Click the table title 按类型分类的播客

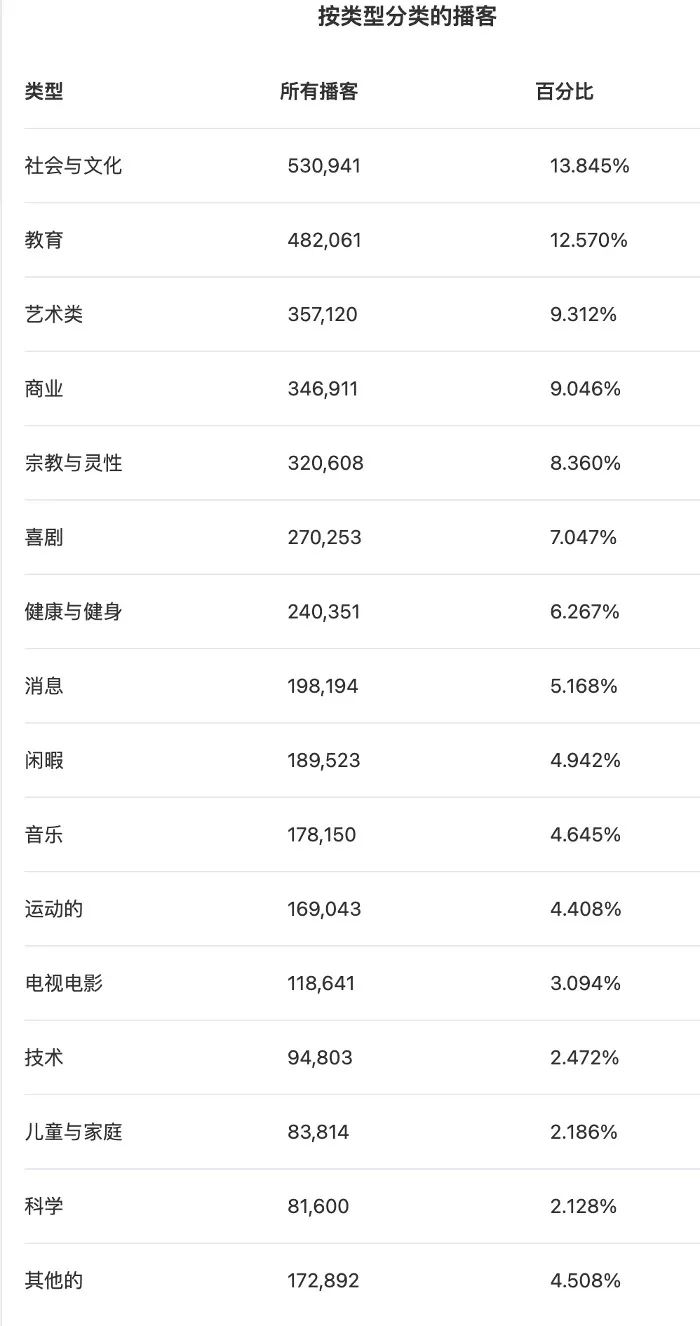[407, 17]
